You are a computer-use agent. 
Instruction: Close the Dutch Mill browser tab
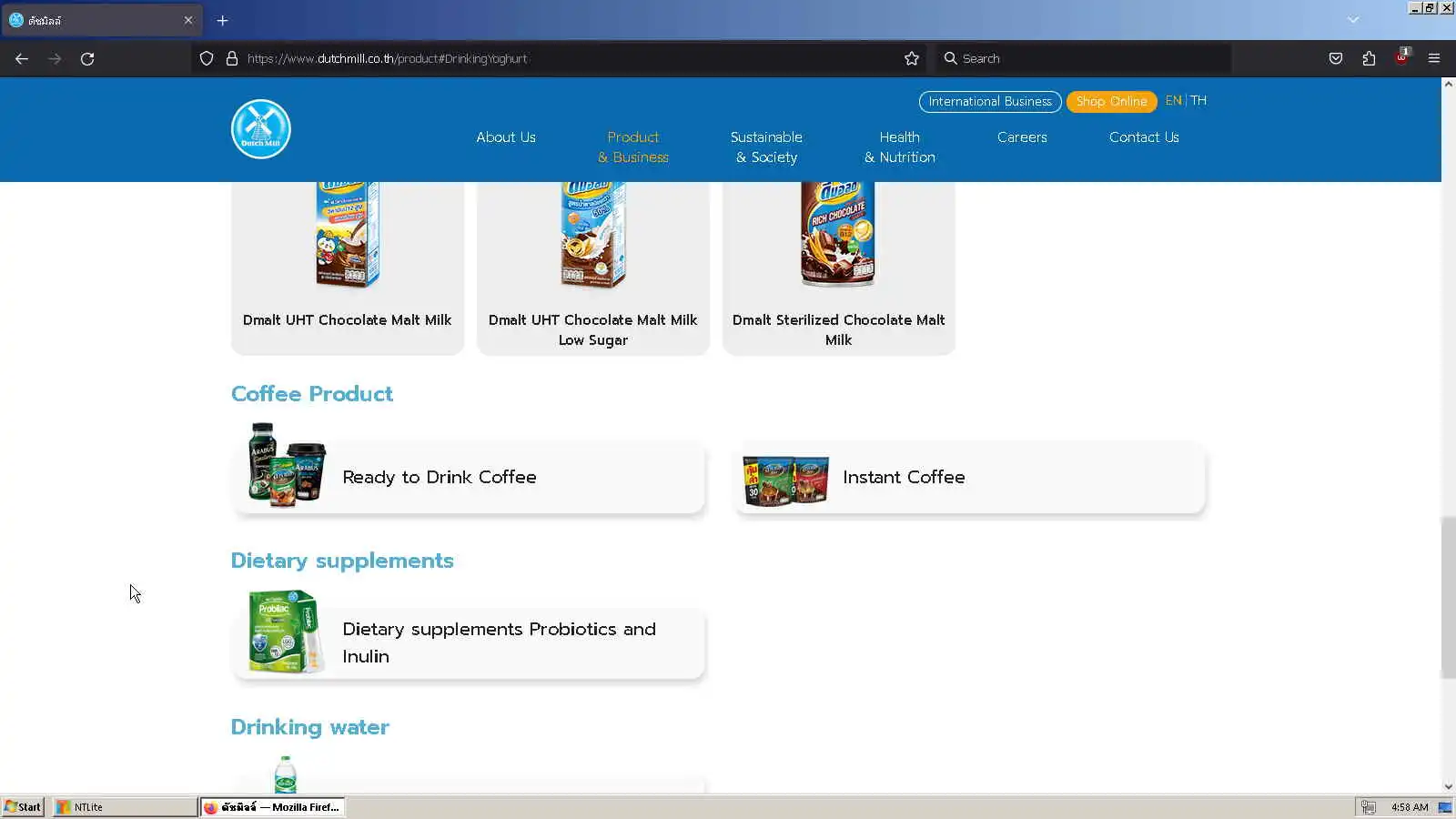pyautogui.click(x=188, y=20)
